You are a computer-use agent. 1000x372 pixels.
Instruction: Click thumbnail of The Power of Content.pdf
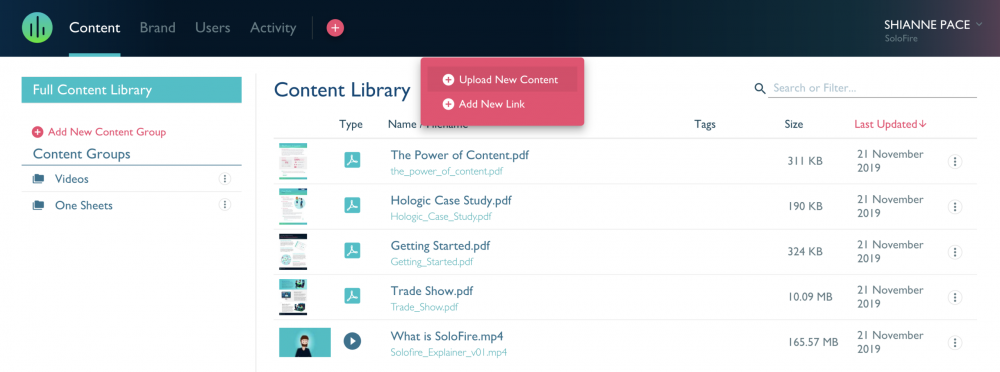coord(293,161)
